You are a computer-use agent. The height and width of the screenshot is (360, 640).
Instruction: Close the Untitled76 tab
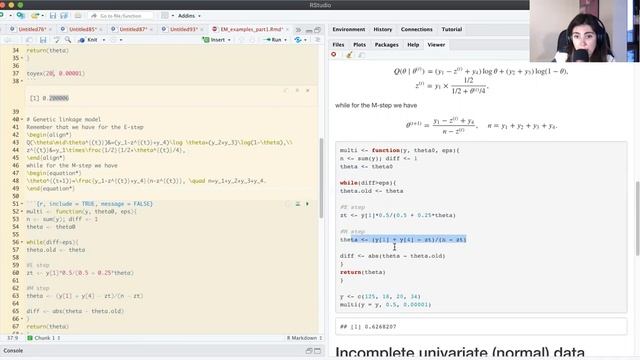pos(50,29)
